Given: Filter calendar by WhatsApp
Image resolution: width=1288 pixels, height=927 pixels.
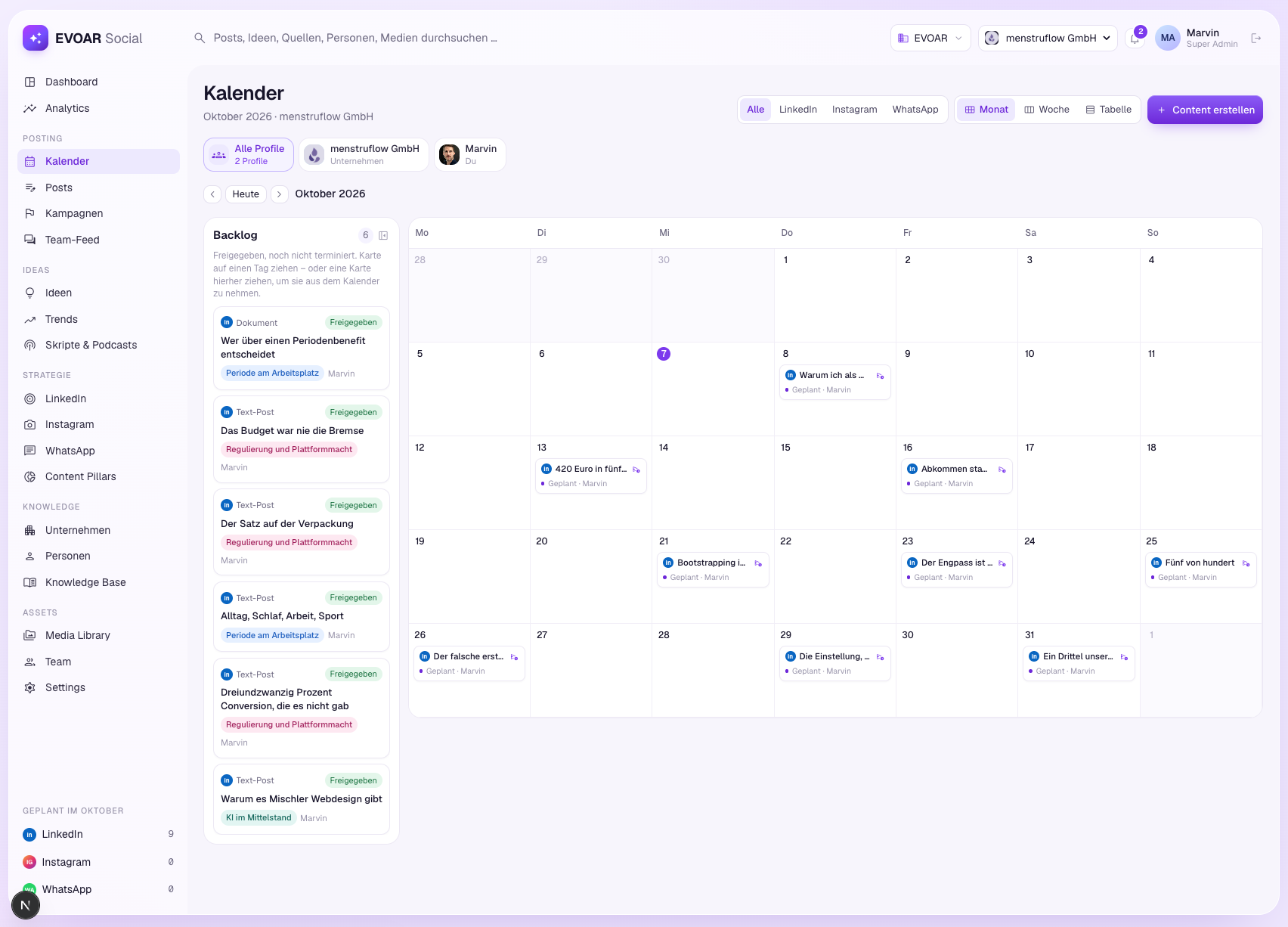Looking at the screenshot, I should [915, 110].
